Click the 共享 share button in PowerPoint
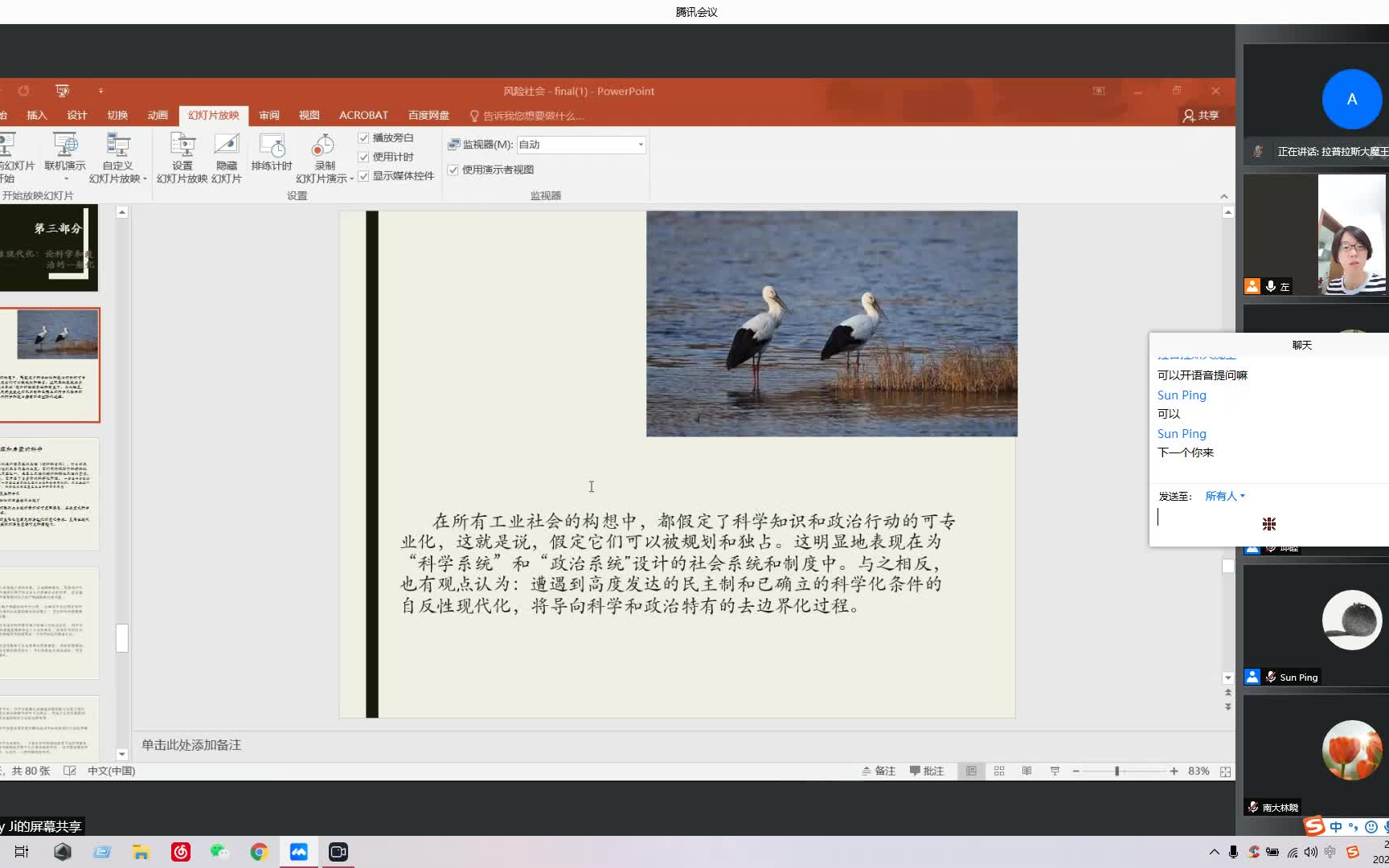This screenshot has width=1389, height=868. pos(1201,116)
